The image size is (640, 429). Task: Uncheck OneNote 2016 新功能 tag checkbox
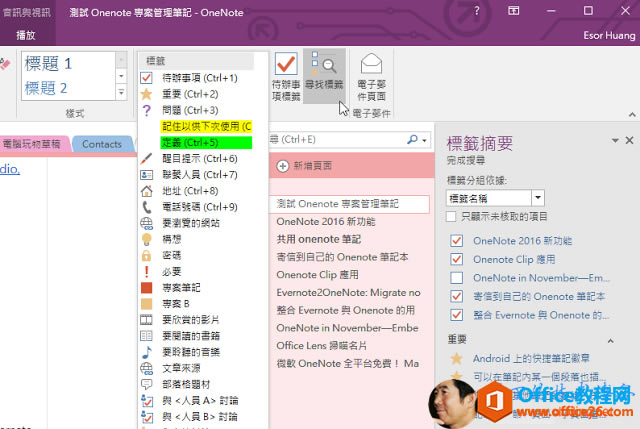(x=456, y=241)
